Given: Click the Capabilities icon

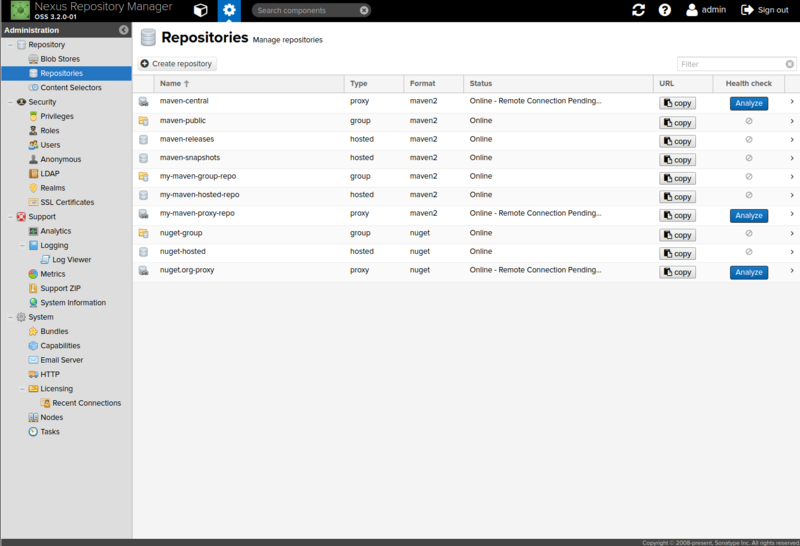Looking at the screenshot, I should click(x=33, y=345).
